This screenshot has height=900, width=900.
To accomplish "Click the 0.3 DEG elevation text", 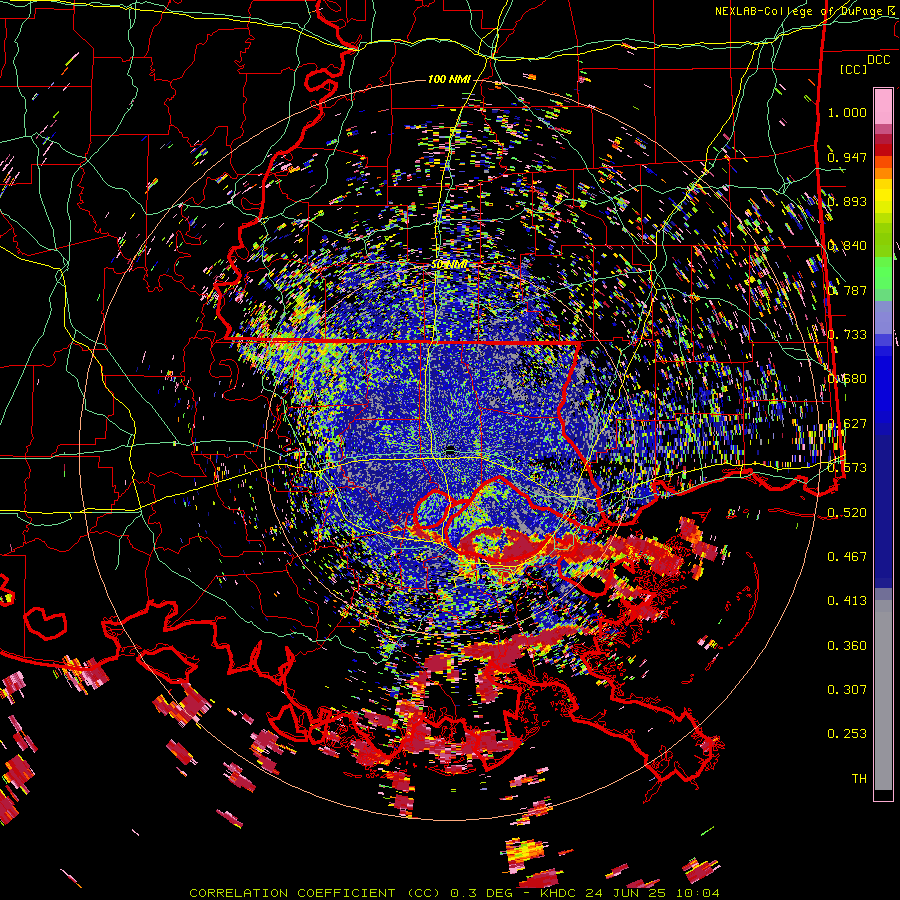I will [484, 893].
